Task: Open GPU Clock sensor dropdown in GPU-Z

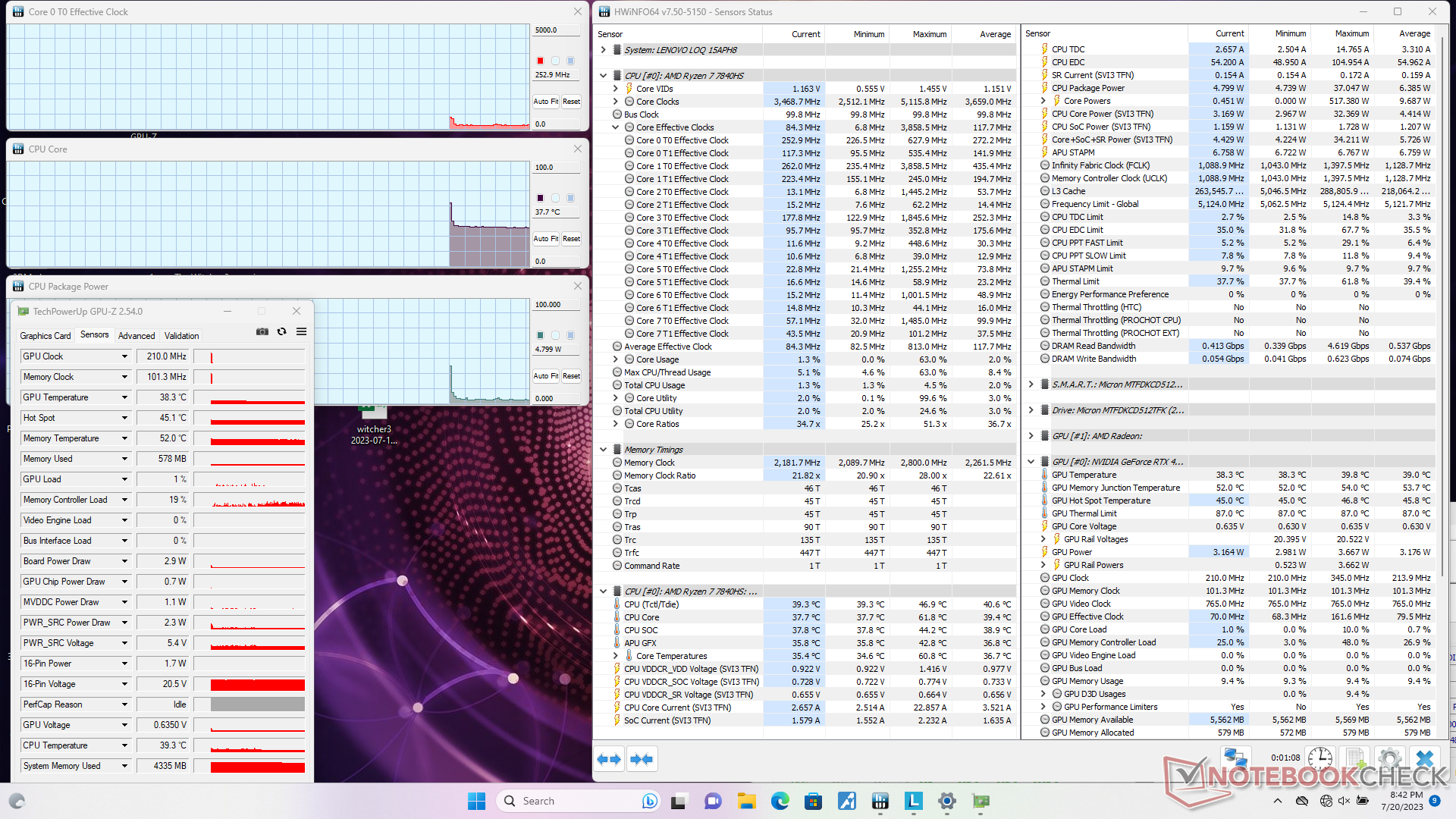Action: (x=124, y=356)
